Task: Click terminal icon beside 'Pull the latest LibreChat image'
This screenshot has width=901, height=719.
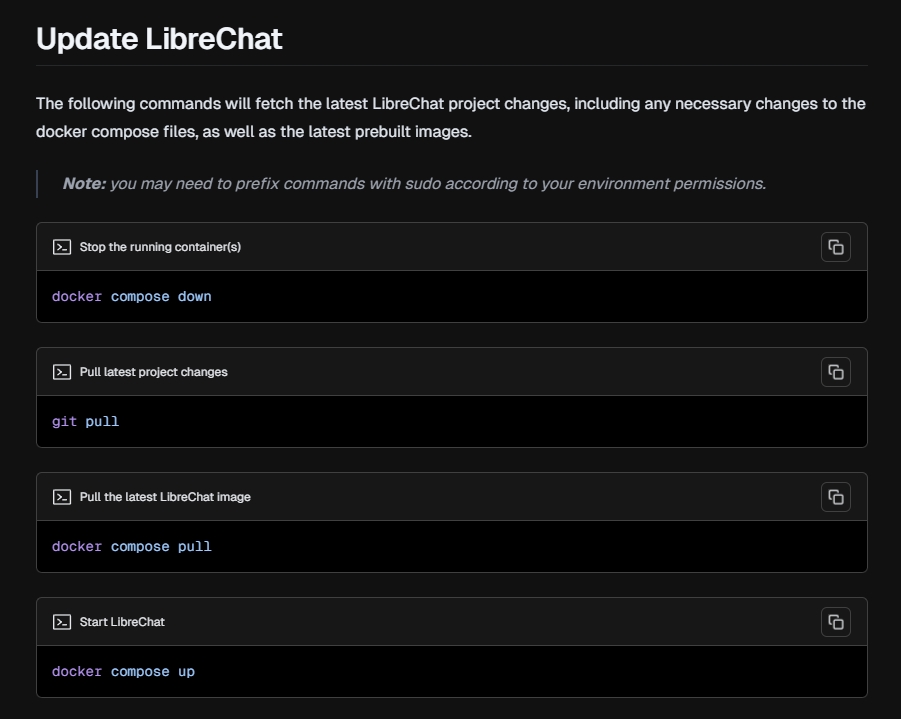Action: 62,497
